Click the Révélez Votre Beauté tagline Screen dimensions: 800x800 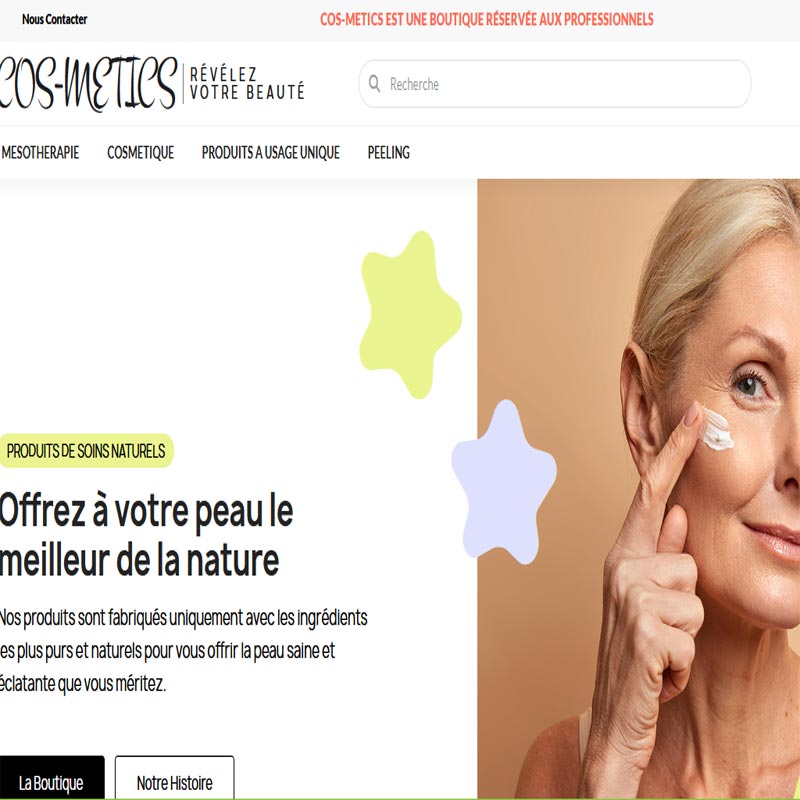(247, 83)
